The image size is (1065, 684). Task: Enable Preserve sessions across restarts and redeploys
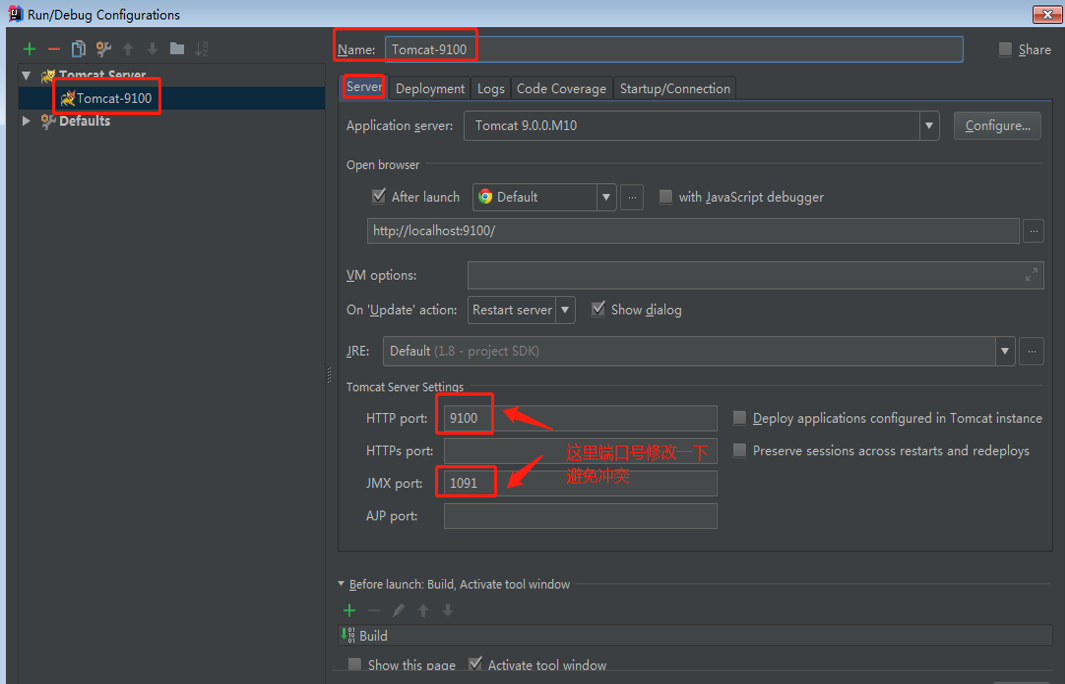(x=740, y=450)
